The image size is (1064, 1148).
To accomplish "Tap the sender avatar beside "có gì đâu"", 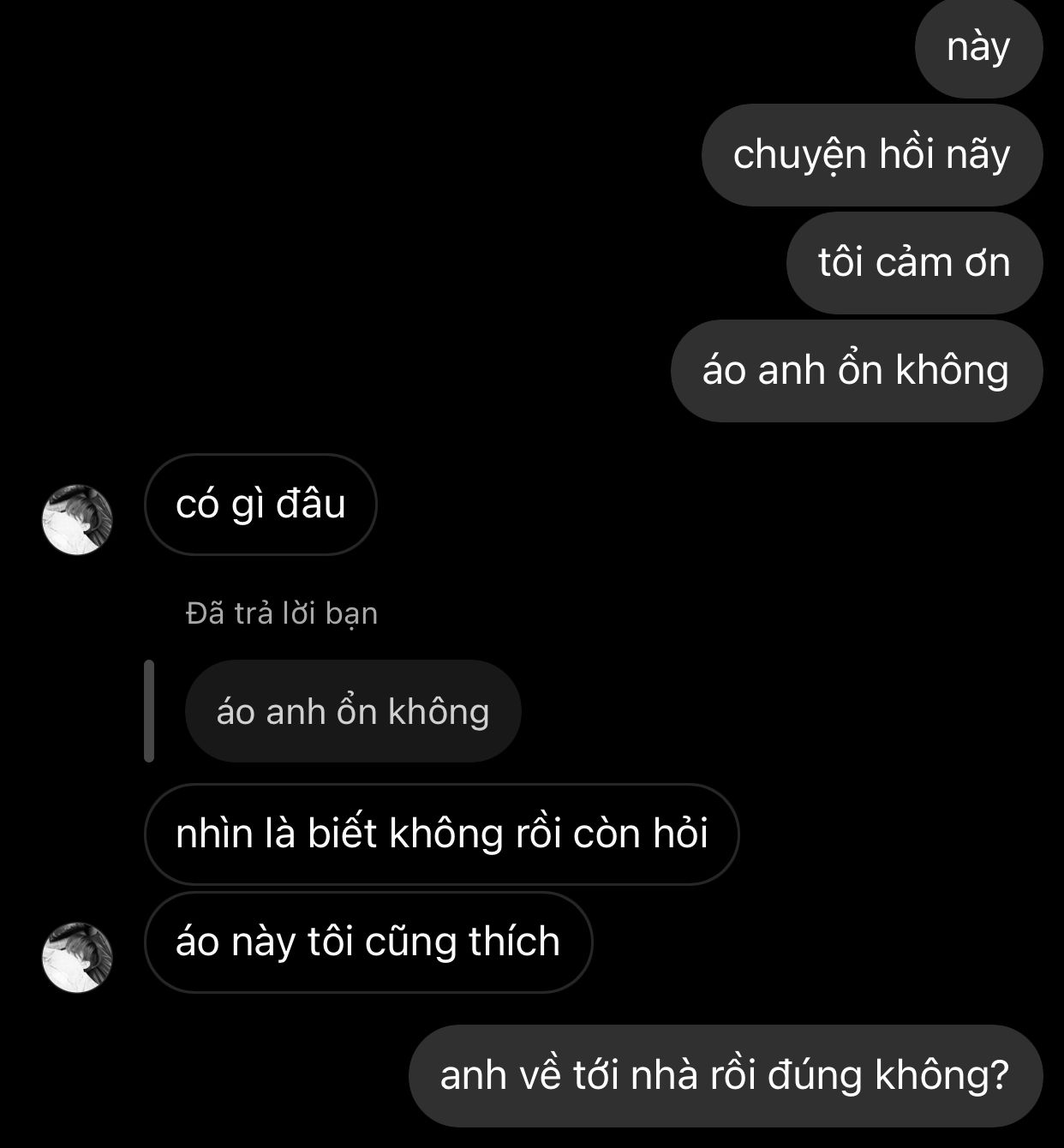I will [x=77, y=520].
